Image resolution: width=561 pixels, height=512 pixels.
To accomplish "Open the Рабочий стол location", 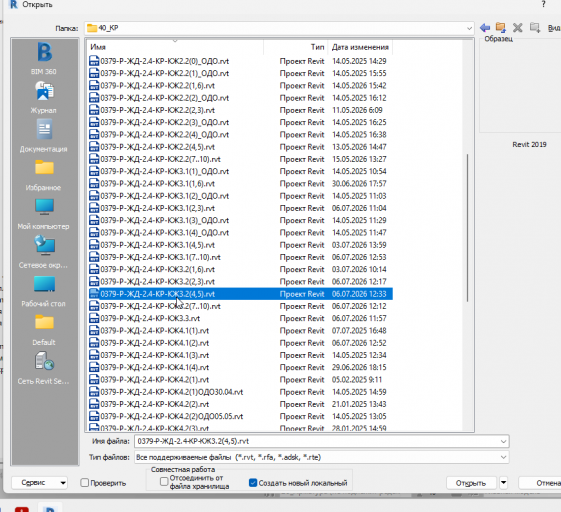I will 44,291.
